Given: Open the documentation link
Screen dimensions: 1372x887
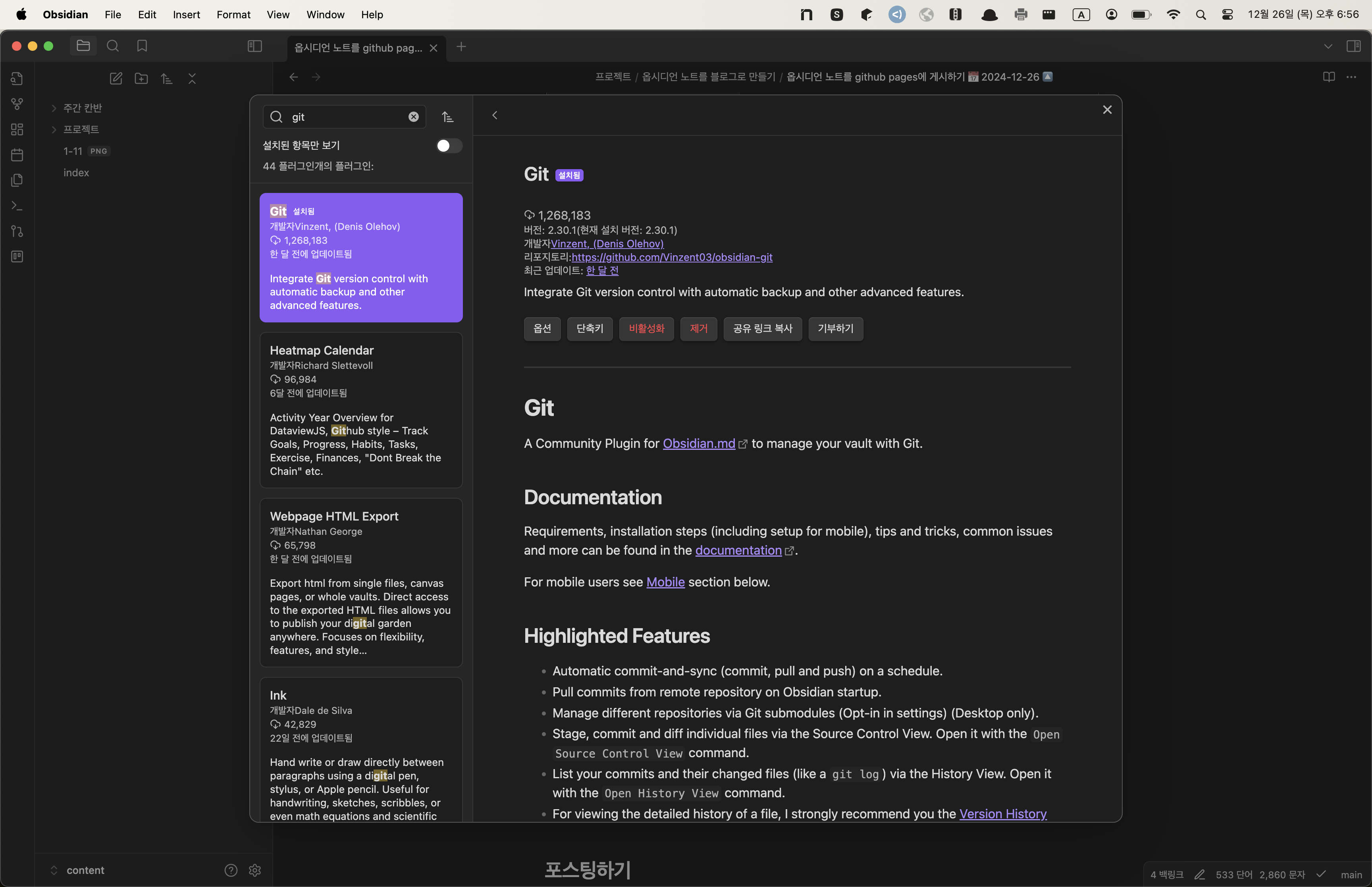Looking at the screenshot, I should [738, 551].
